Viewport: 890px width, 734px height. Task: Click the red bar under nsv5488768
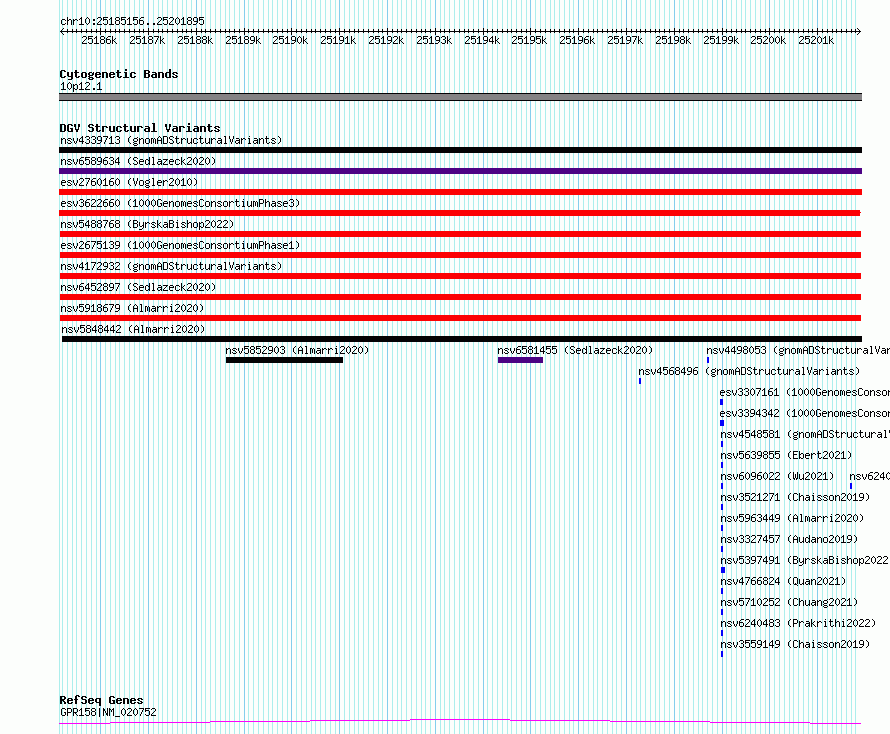click(x=460, y=234)
